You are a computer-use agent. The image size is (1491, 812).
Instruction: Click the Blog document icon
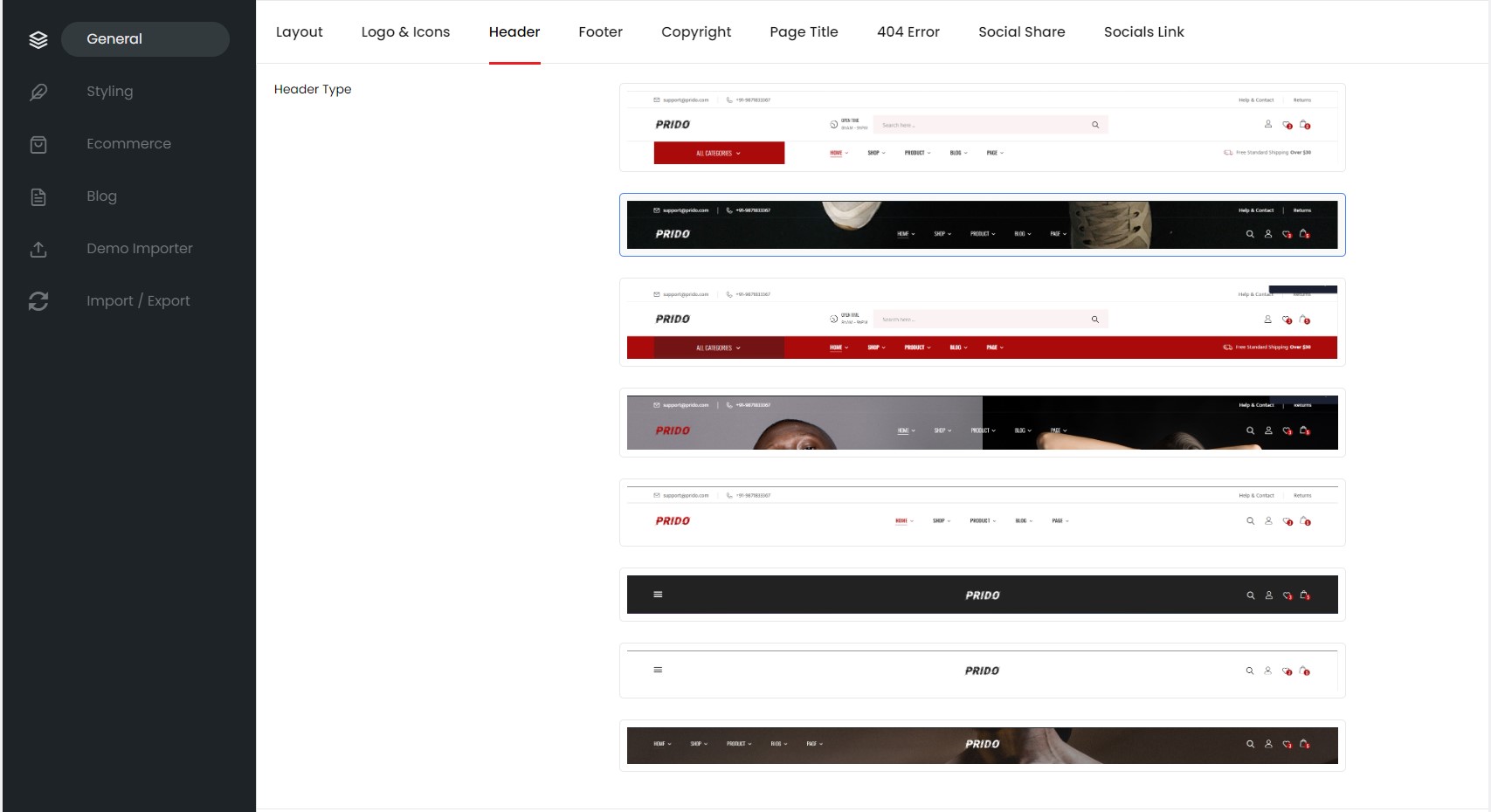point(38,196)
